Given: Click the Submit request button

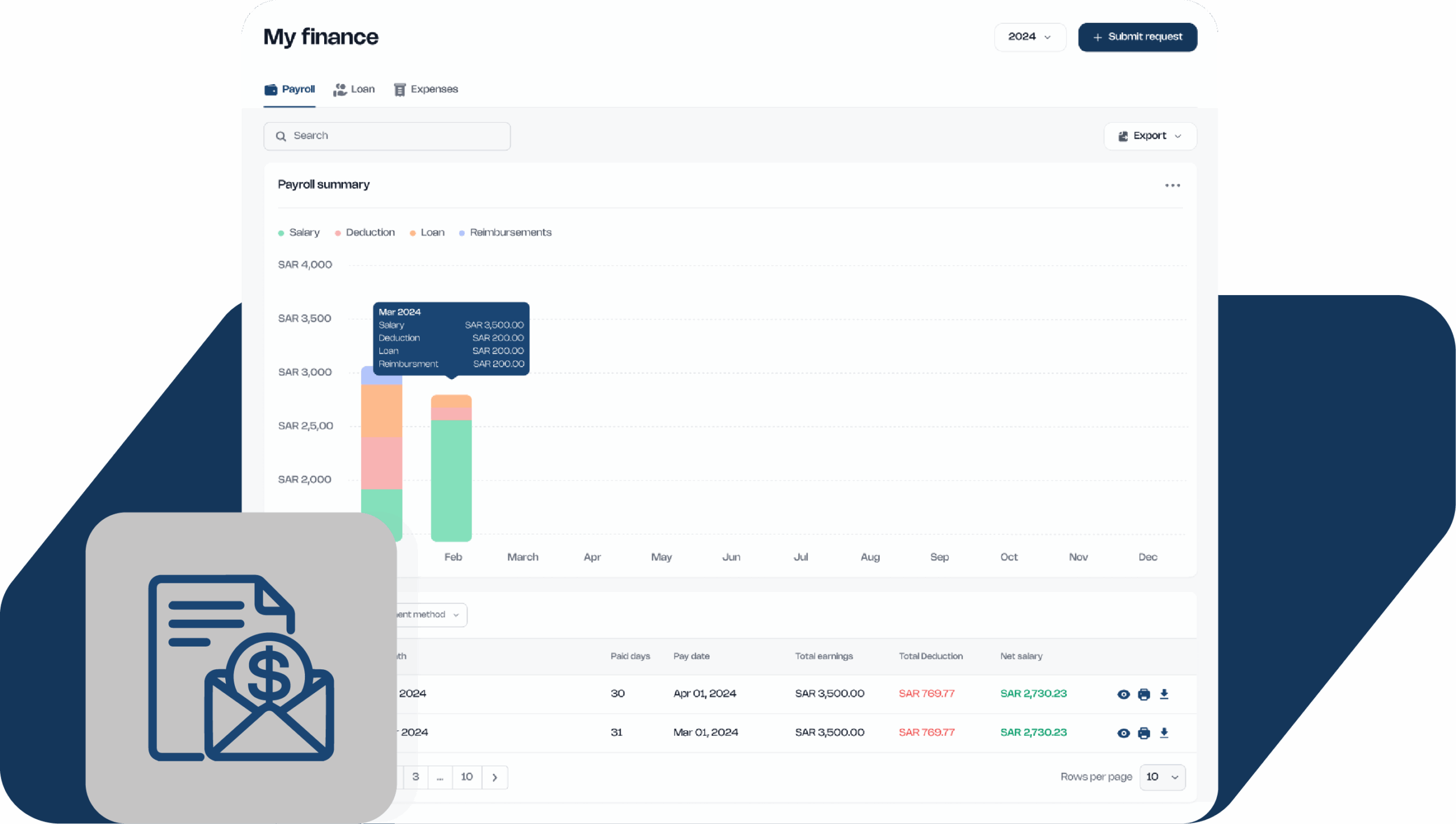Looking at the screenshot, I should click(x=1137, y=37).
